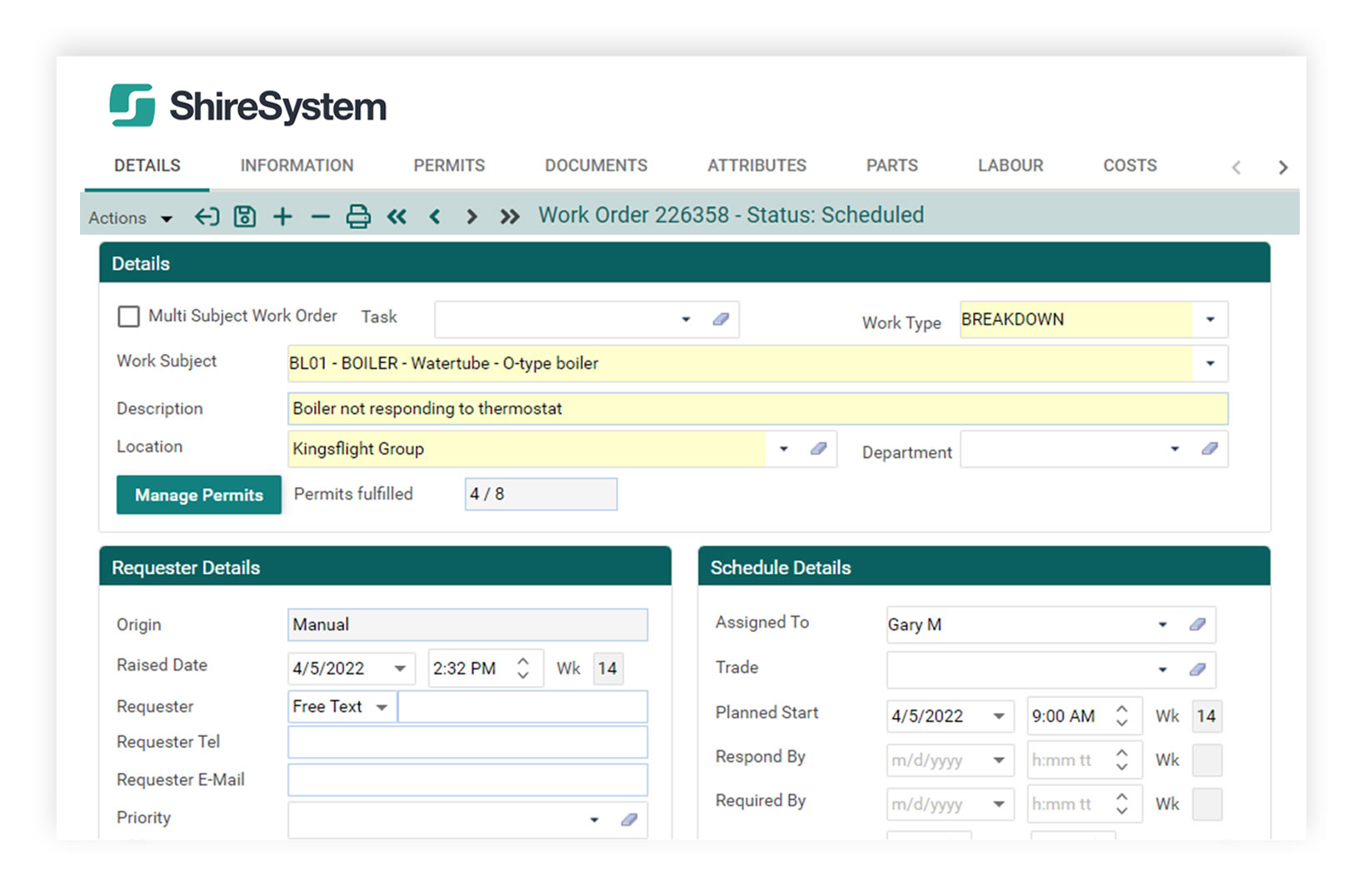Expand the Department dropdown
This screenshot has width=1363, height=896.
pos(1175,449)
